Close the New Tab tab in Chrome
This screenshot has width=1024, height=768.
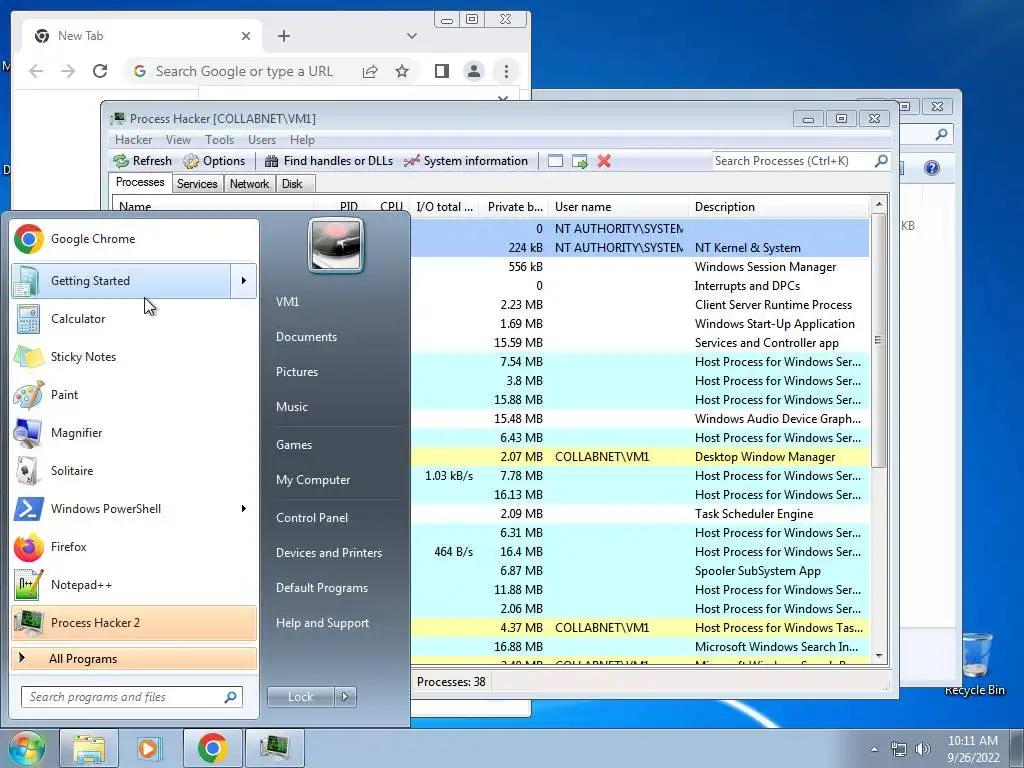click(x=246, y=36)
